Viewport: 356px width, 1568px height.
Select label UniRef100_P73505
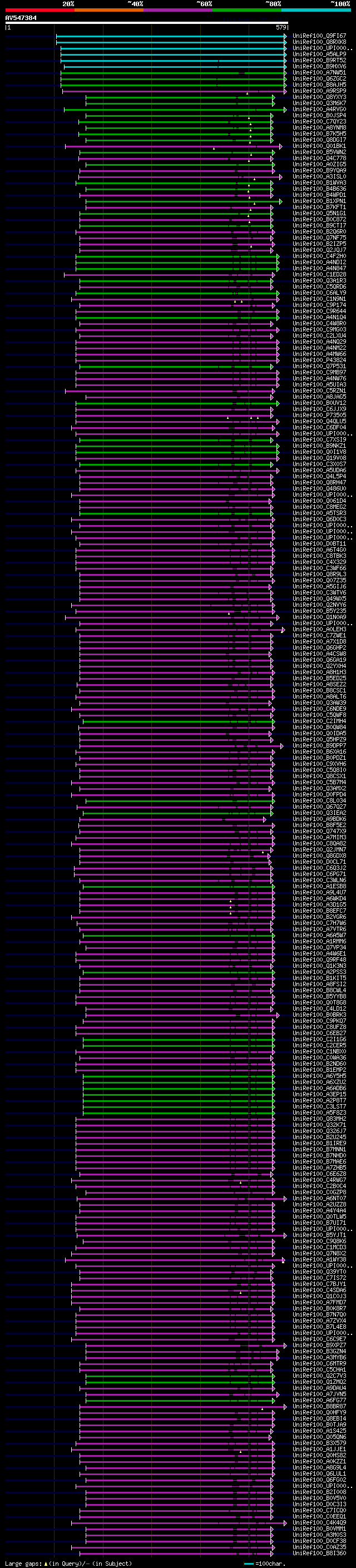point(319,415)
